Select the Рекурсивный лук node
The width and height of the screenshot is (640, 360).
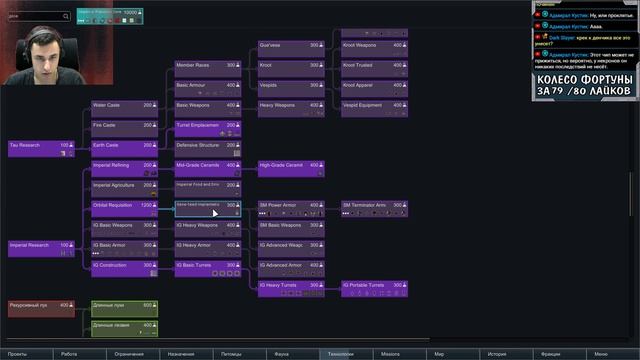pyautogui.click(x=41, y=309)
